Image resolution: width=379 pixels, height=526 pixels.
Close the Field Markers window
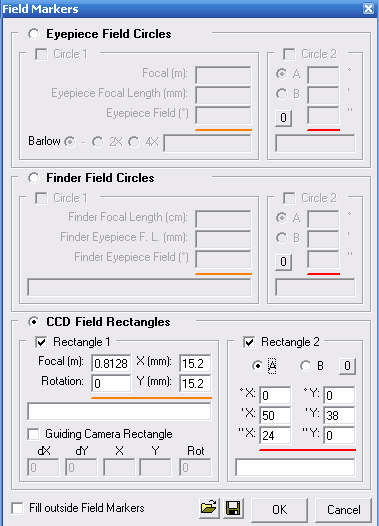(368, 8)
